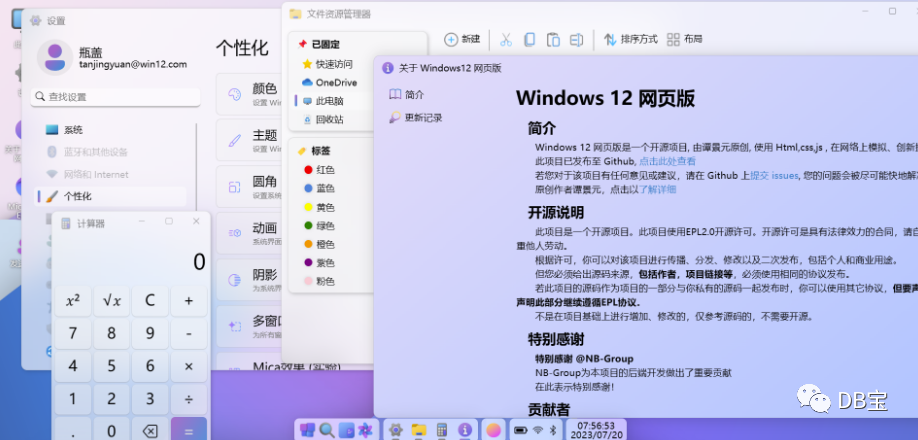The image size is (918, 440).
Task: Open the Wi-Fi icon in tray
Action: click(x=537, y=431)
